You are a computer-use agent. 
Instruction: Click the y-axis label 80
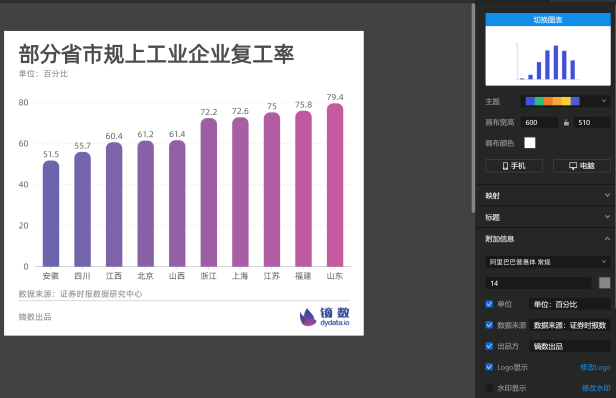(x=24, y=103)
